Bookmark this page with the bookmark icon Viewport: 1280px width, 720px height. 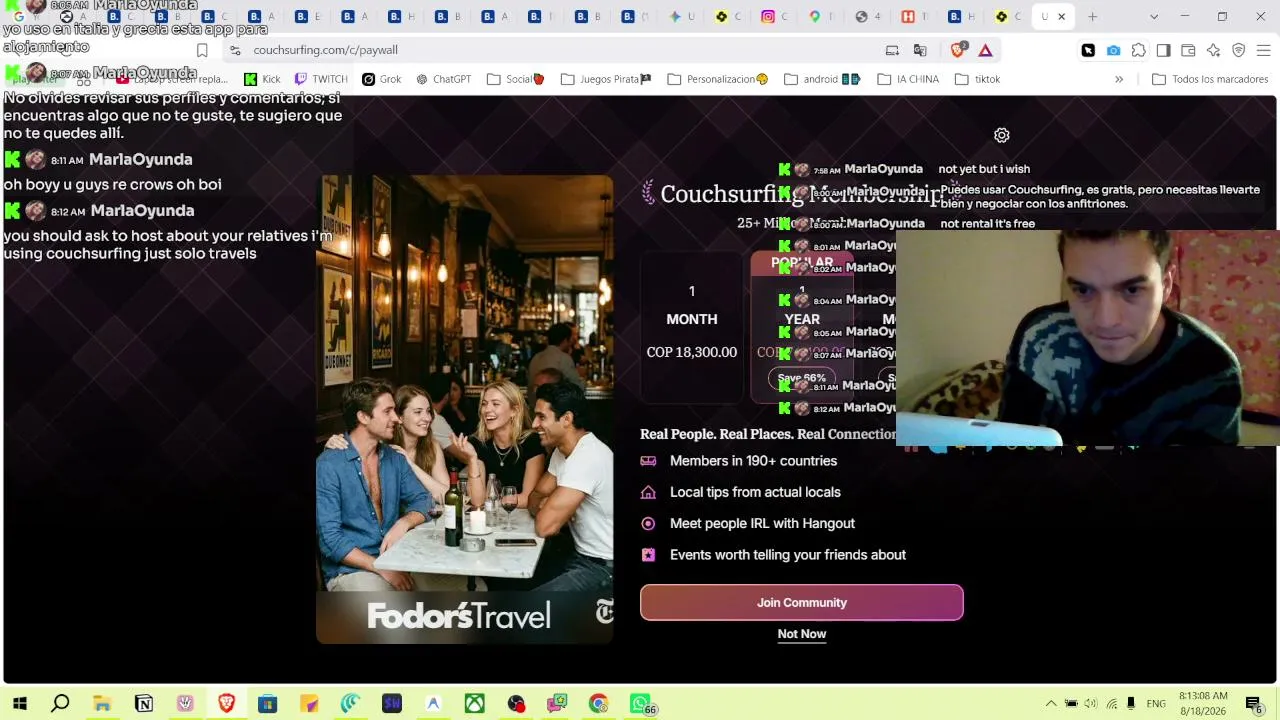pyautogui.click(x=202, y=50)
